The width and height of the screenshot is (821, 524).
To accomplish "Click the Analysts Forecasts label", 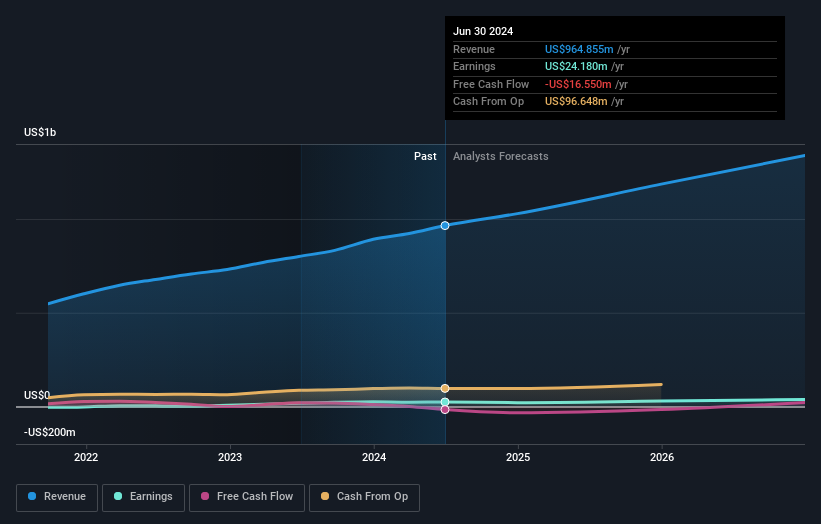I will pos(501,157).
